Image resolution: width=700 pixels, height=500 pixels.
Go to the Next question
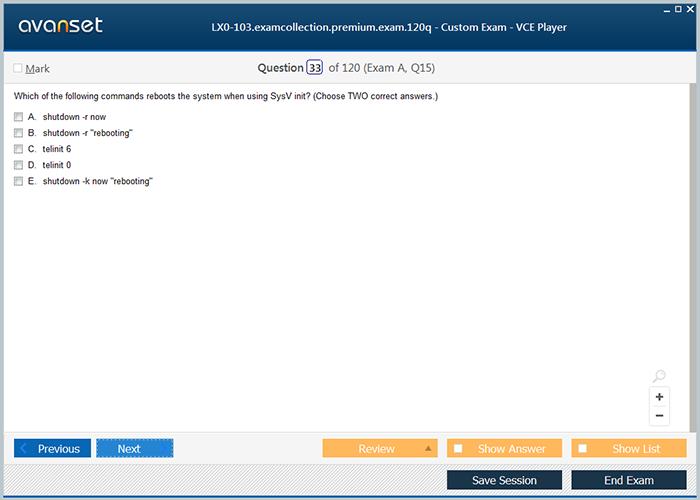click(134, 449)
